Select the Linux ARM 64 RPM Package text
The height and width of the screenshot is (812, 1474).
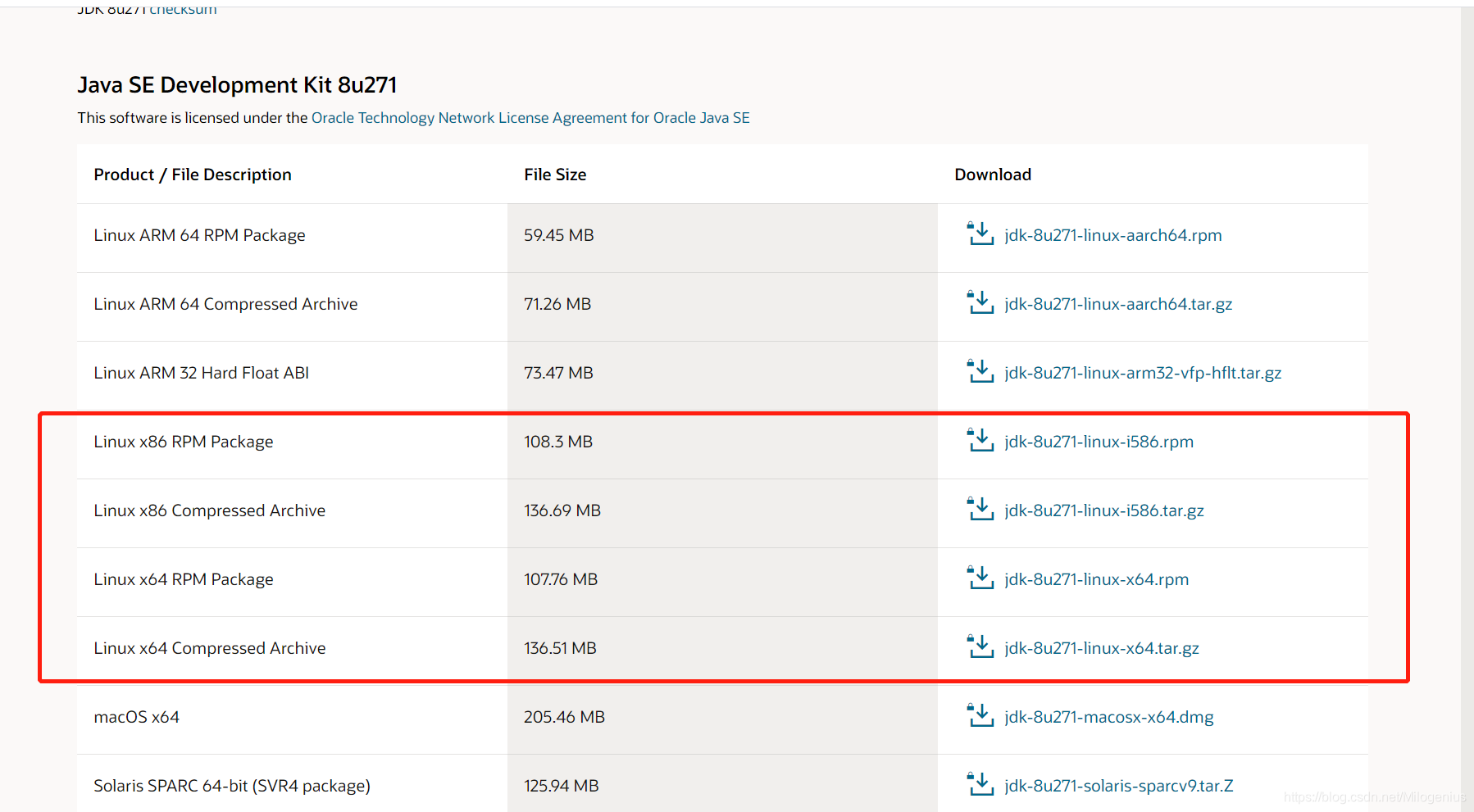pos(199,235)
